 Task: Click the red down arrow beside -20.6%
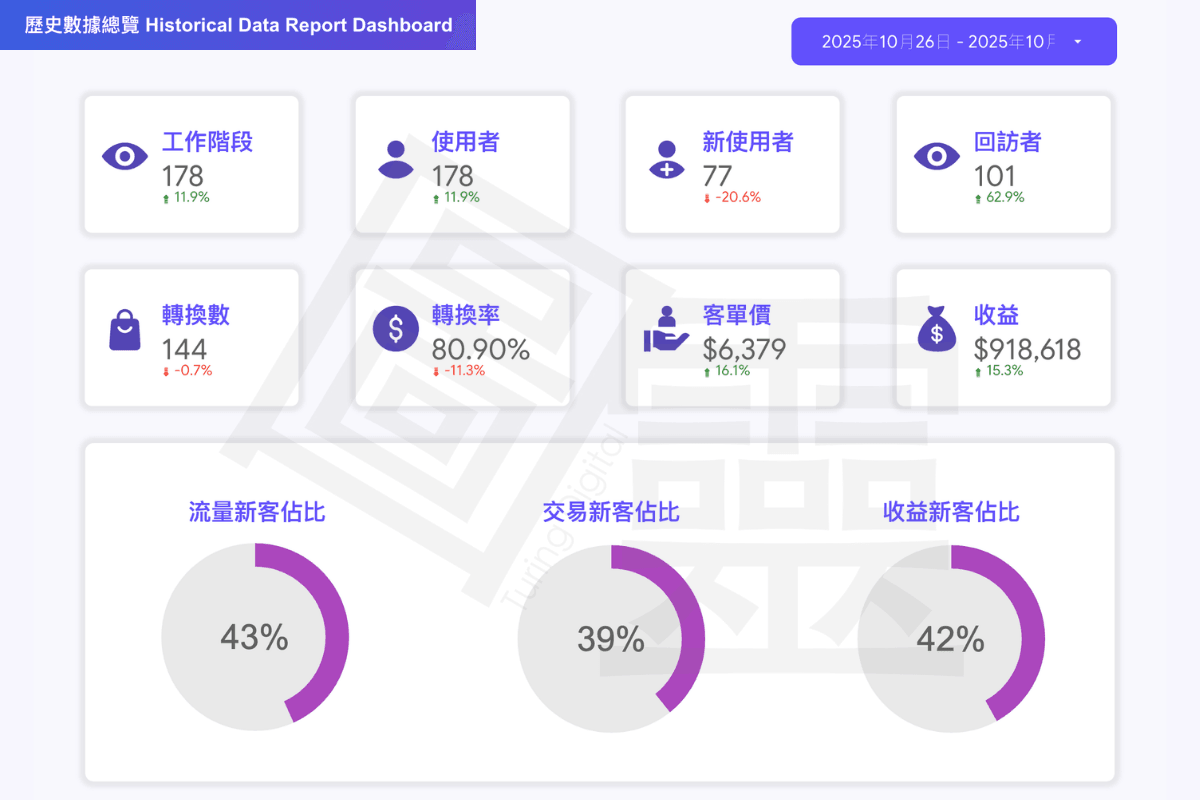tap(707, 199)
